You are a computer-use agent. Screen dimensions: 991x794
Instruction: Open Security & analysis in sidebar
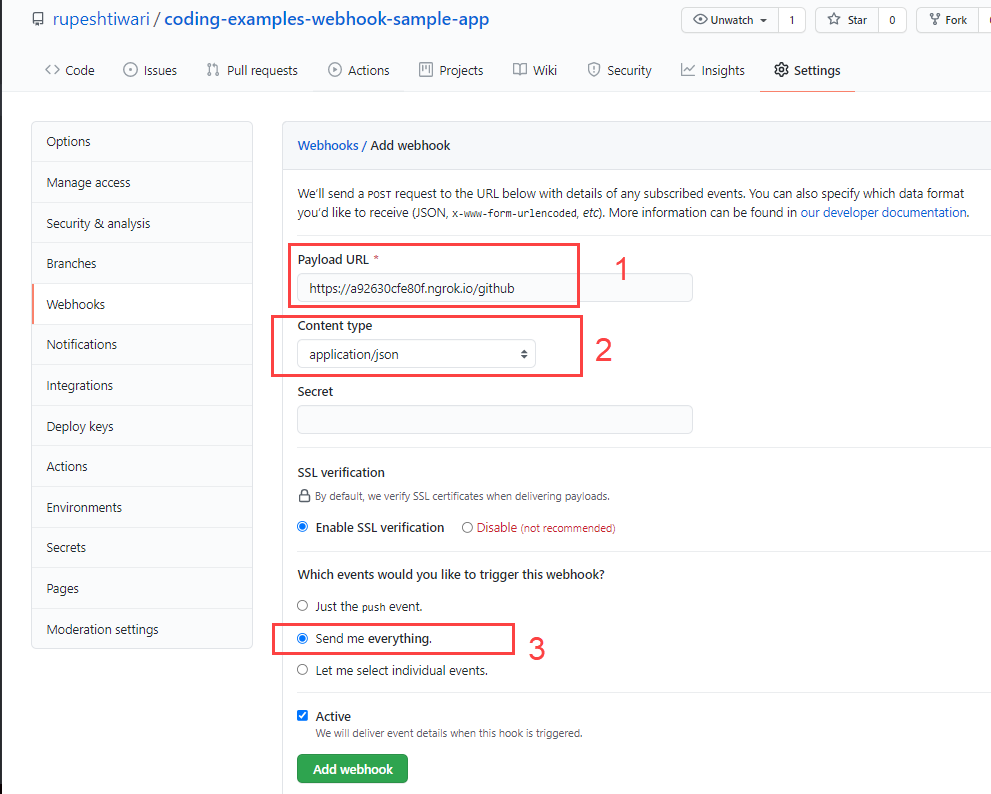(x=142, y=223)
